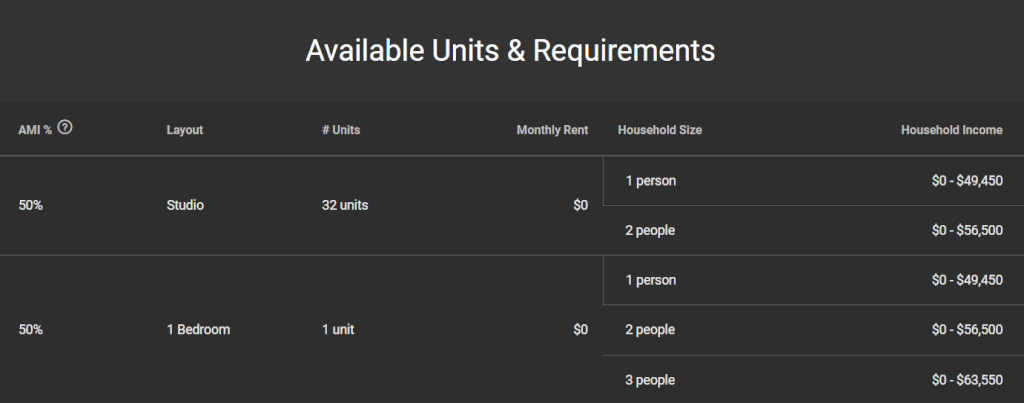Select the $0 - $56,500 income in the 1 Bedroom row

pyautogui.click(x=967, y=330)
